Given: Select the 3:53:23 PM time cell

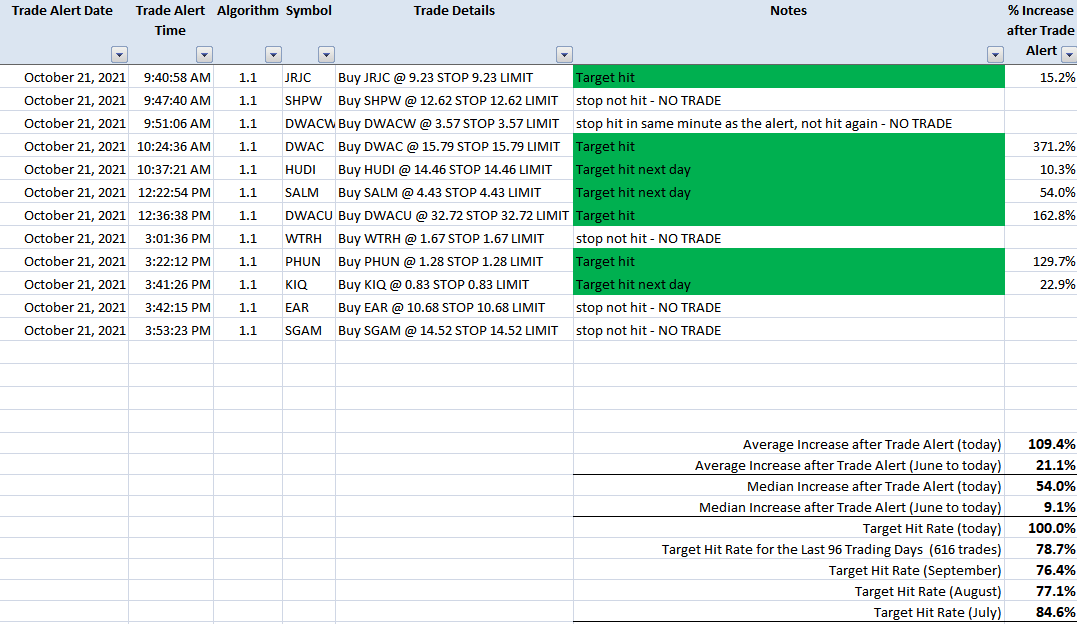Looking at the screenshot, I should pyautogui.click(x=170, y=331).
